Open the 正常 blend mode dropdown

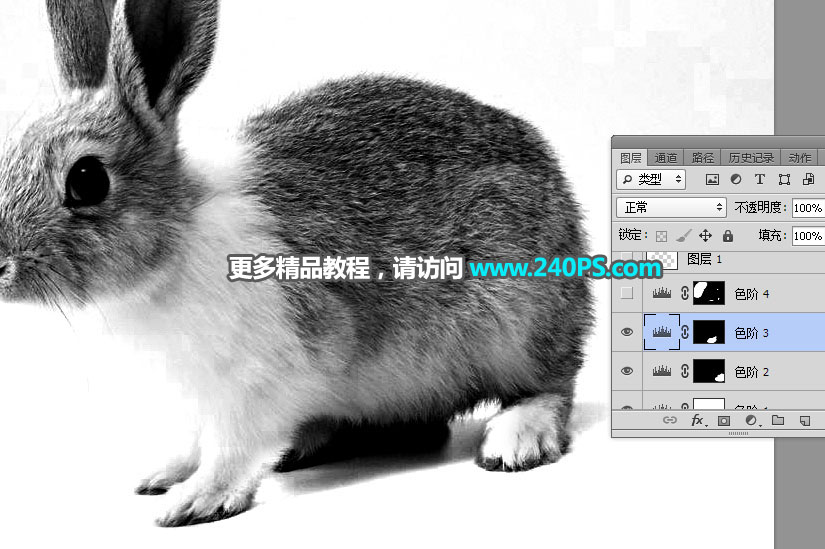[671, 207]
